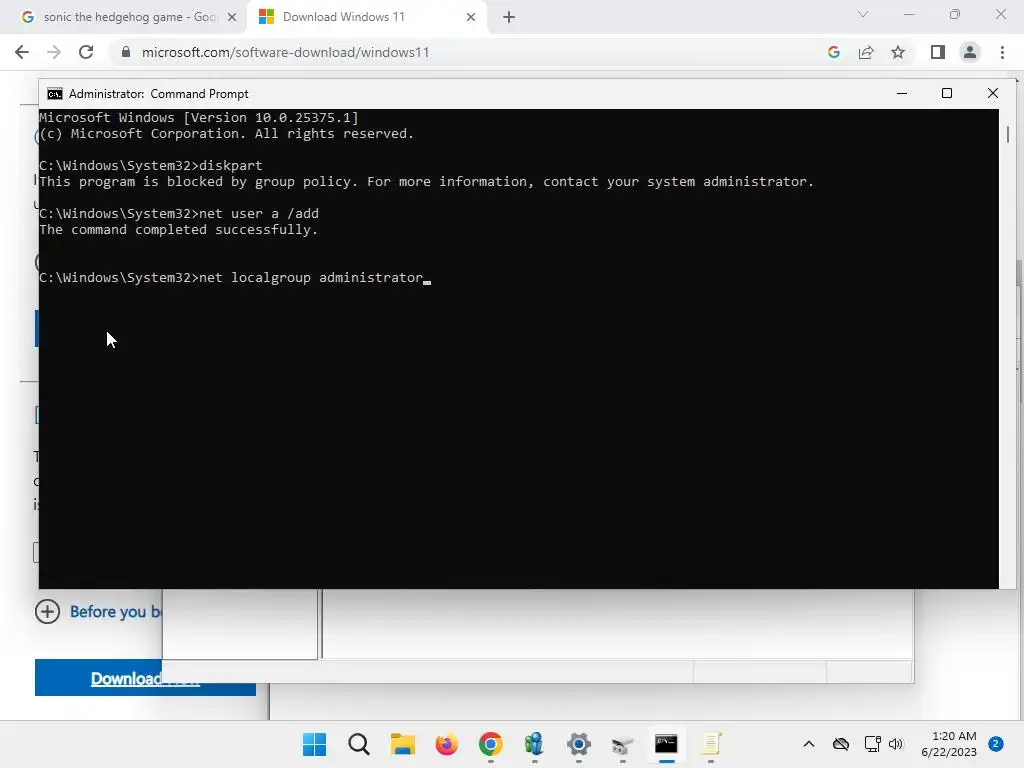
Task: Switch to Chrome in taskbar
Action: click(490, 744)
